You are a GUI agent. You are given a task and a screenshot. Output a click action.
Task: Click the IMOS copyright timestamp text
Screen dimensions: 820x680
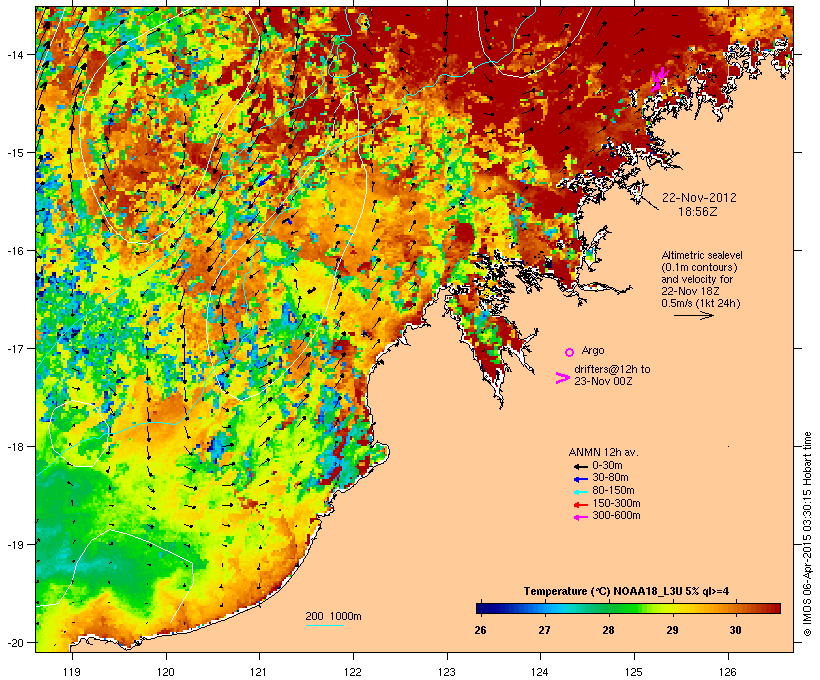pos(807,534)
